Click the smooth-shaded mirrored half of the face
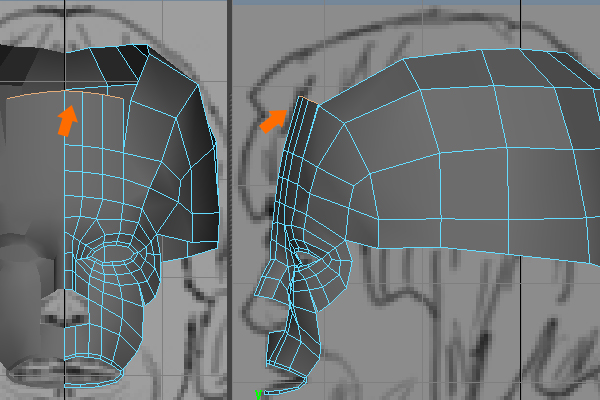Image resolution: width=600 pixels, height=400 pixels. pos(32,214)
